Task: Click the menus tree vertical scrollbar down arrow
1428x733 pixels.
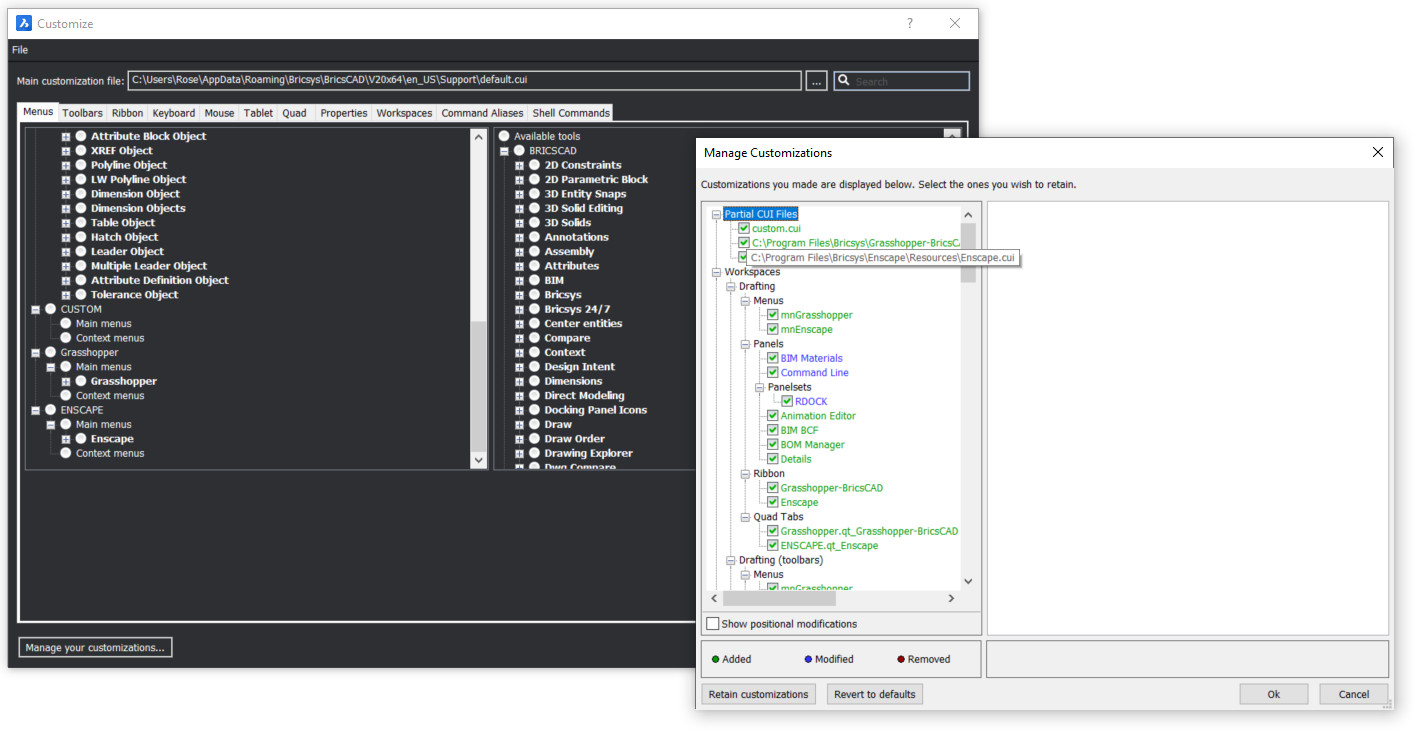Action: point(478,460)
